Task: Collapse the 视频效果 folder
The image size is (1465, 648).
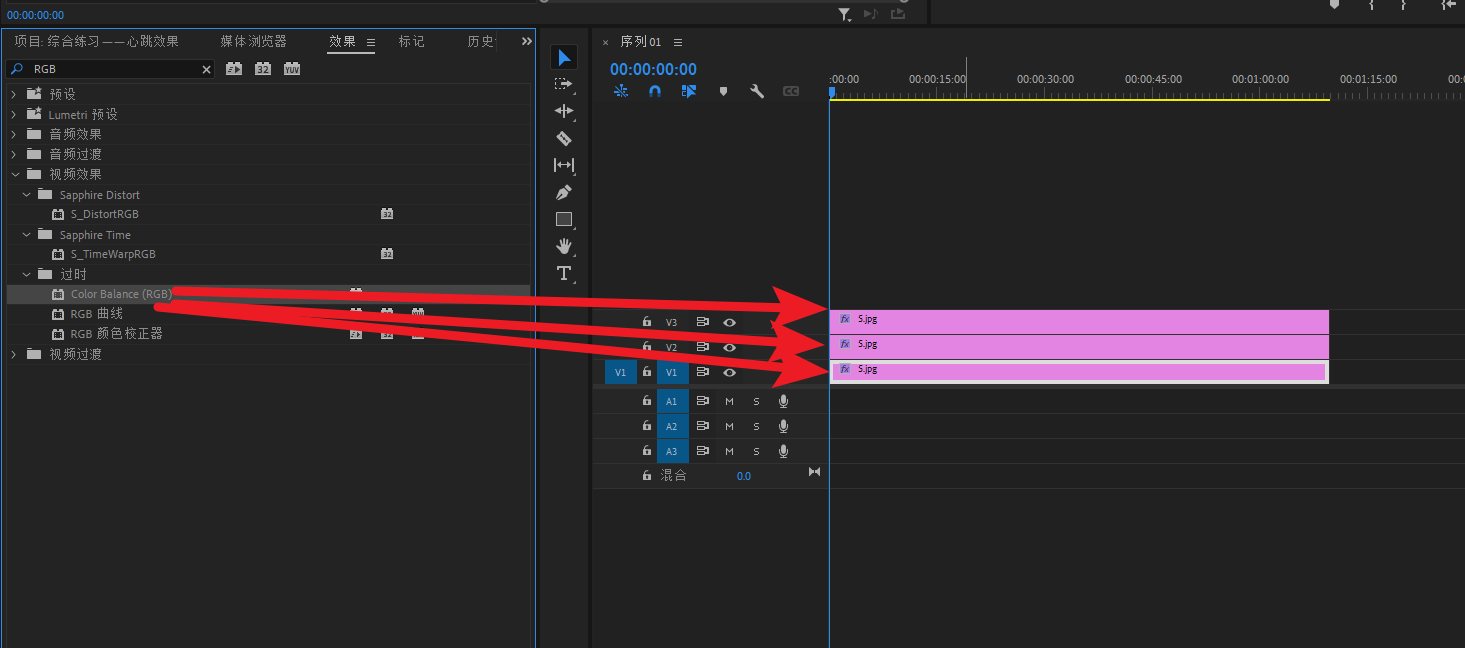Action: (x=14, y=174)
